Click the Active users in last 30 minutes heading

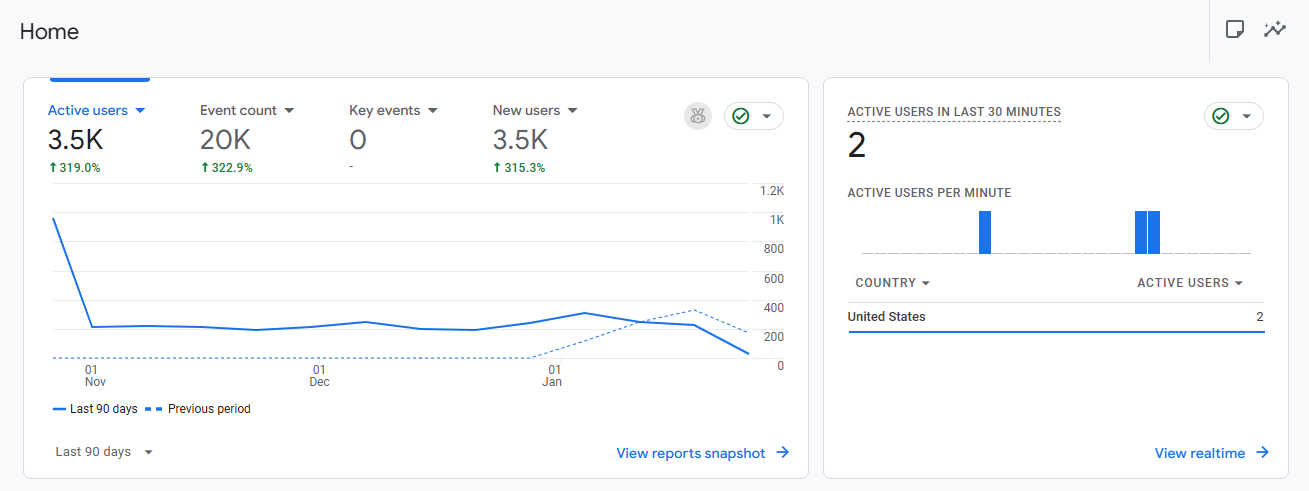954,112
